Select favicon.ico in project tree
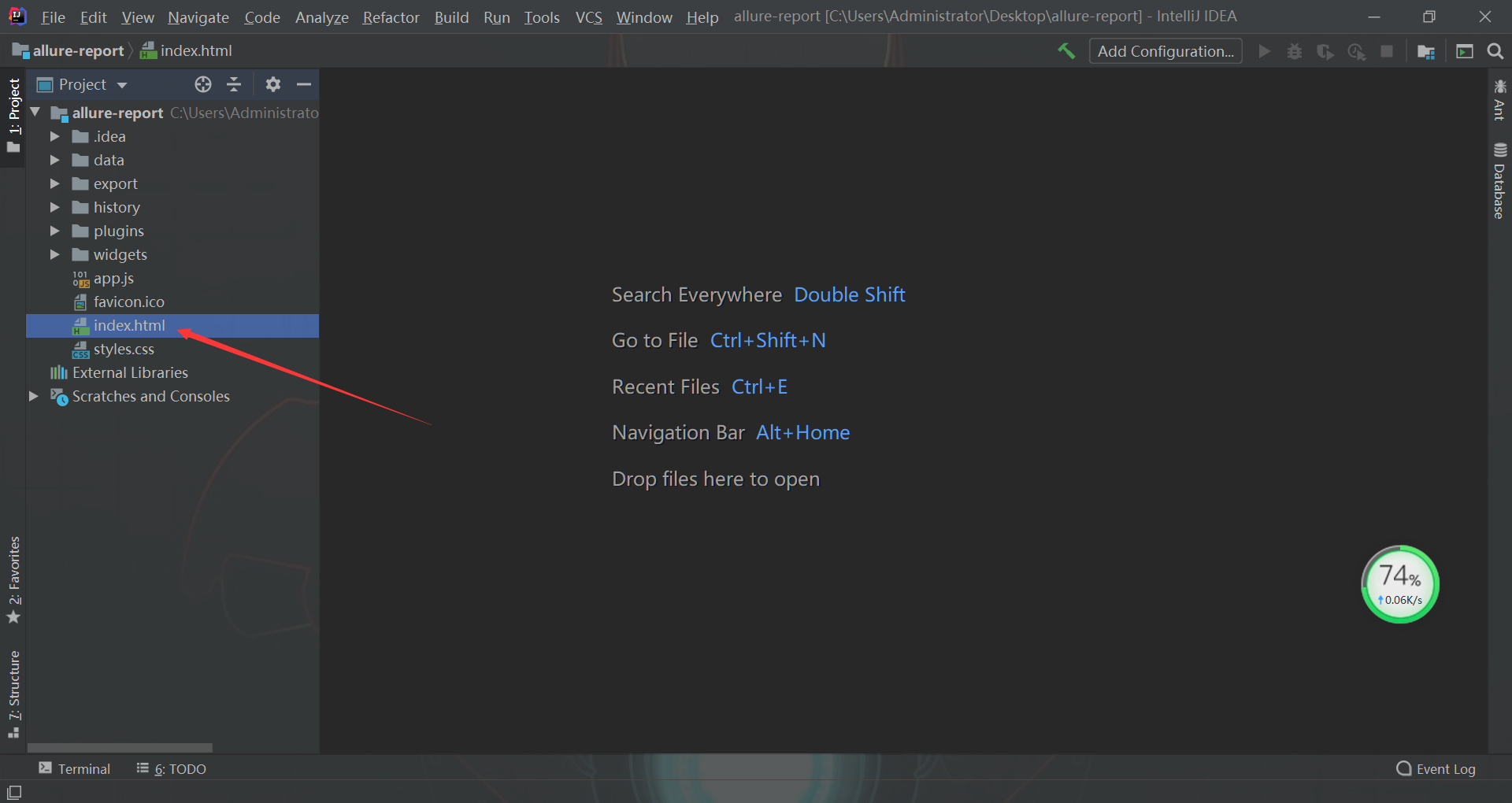 (x=128, y=302)
